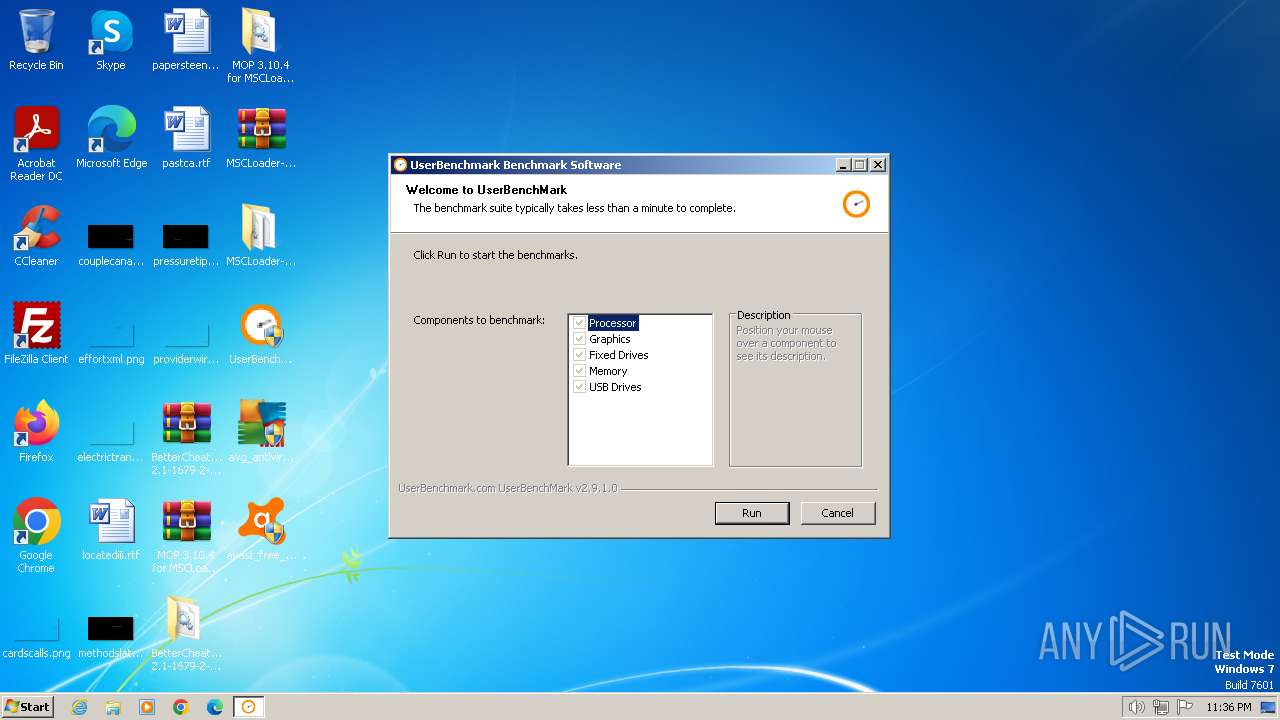The image size is (1280, 720).
Task: Launch Edge from the taskbar
Action: (215, 707)
